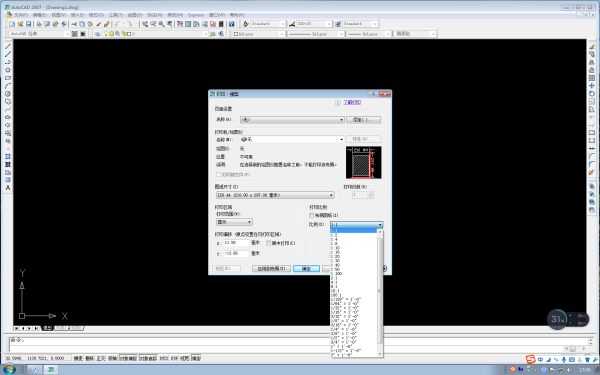Open the paper size dropdown
The height and width of the screenshot is (375, 600).
pyautogui.click(x=275, y=195)
